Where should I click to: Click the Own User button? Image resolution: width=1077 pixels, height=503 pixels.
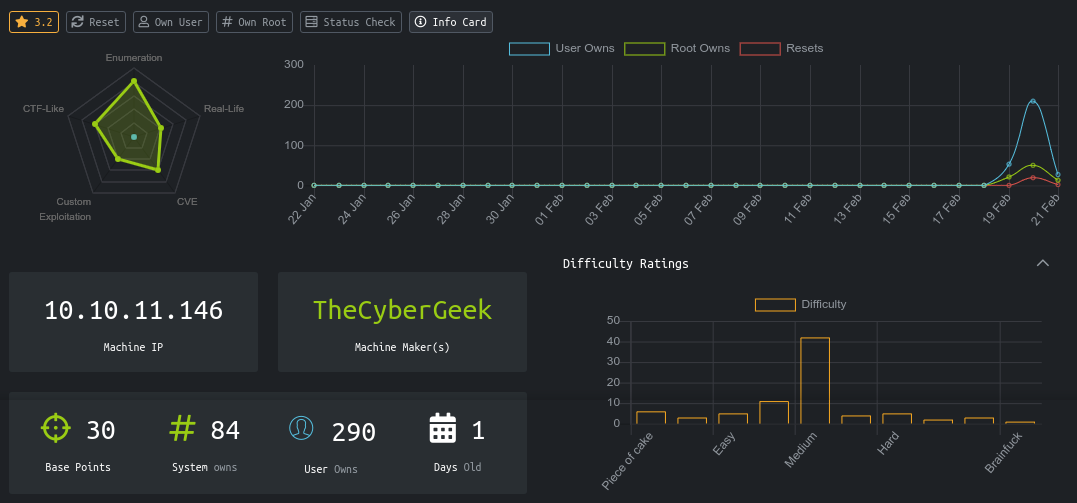pyautogui.click(x=170, y=22)
